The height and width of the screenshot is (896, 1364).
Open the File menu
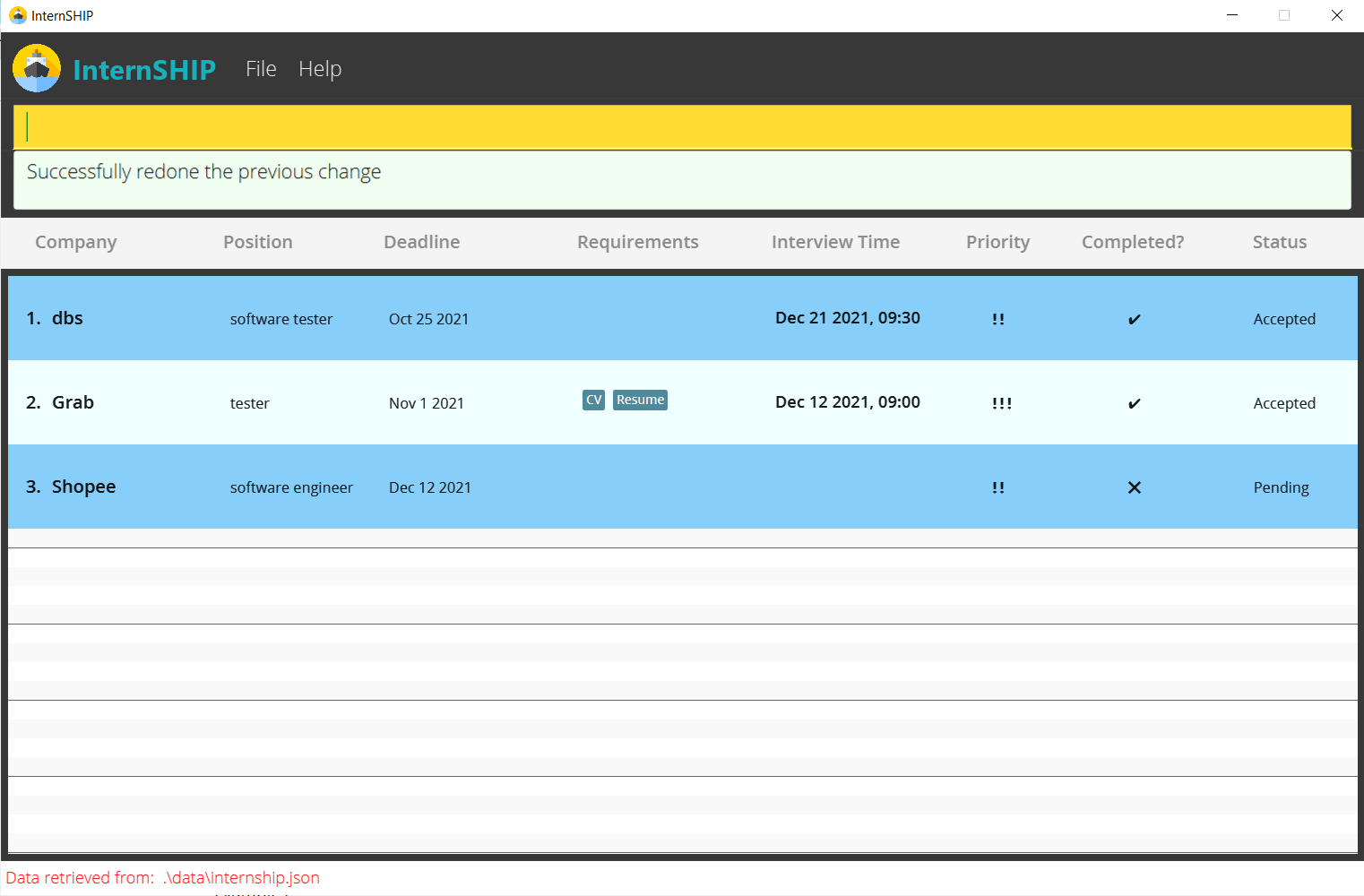click(261, 69)
